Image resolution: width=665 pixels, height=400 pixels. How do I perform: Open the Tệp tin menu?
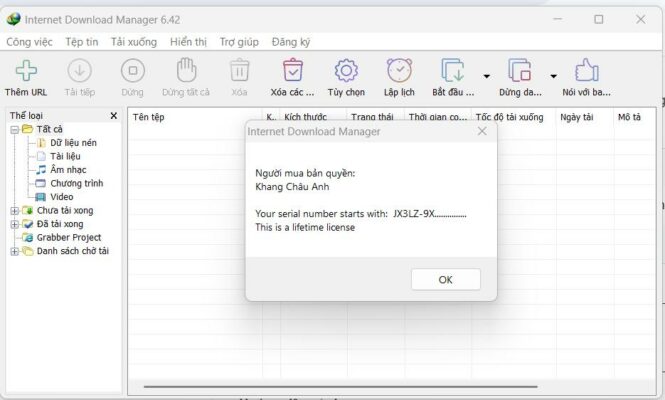(x=81, y=42)
